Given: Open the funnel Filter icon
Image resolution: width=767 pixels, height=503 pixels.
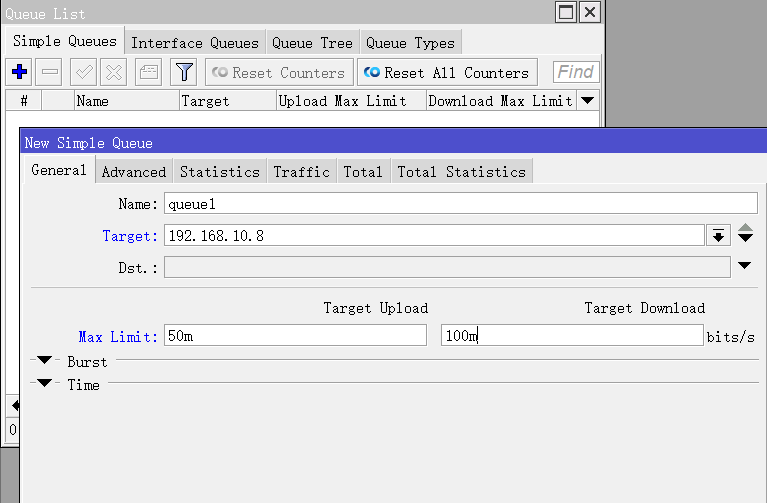Looking at the screenshot, I should click(x=182, y=72).
